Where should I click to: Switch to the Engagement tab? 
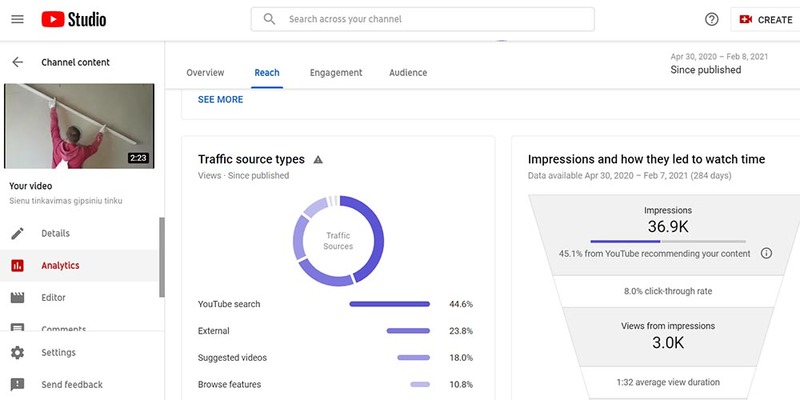tap(336, 73)
